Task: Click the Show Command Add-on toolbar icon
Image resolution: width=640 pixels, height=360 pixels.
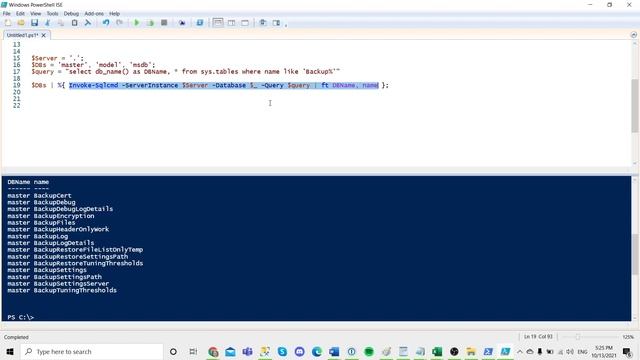Action: pyautogui.click(x=276, y=23)
